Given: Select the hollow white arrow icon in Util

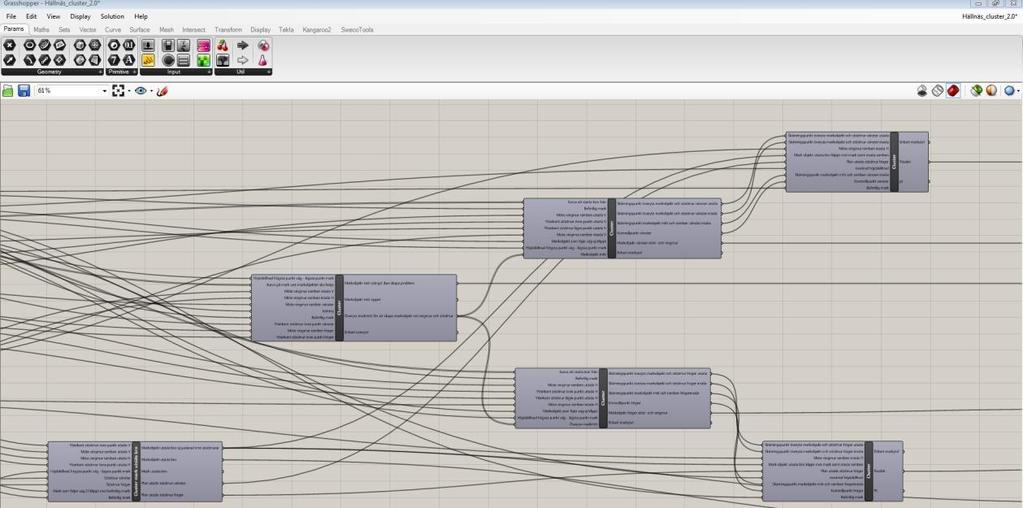Looking at the screenshot, I should [x=243, y=61].
